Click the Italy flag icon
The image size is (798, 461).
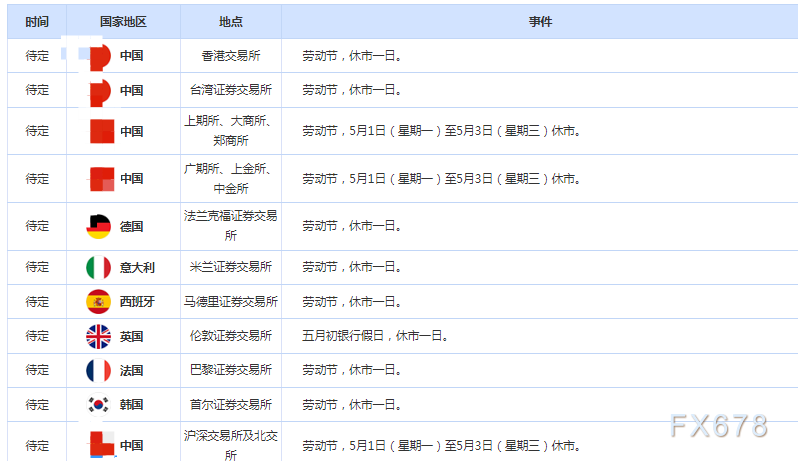(x=98, y=268)
